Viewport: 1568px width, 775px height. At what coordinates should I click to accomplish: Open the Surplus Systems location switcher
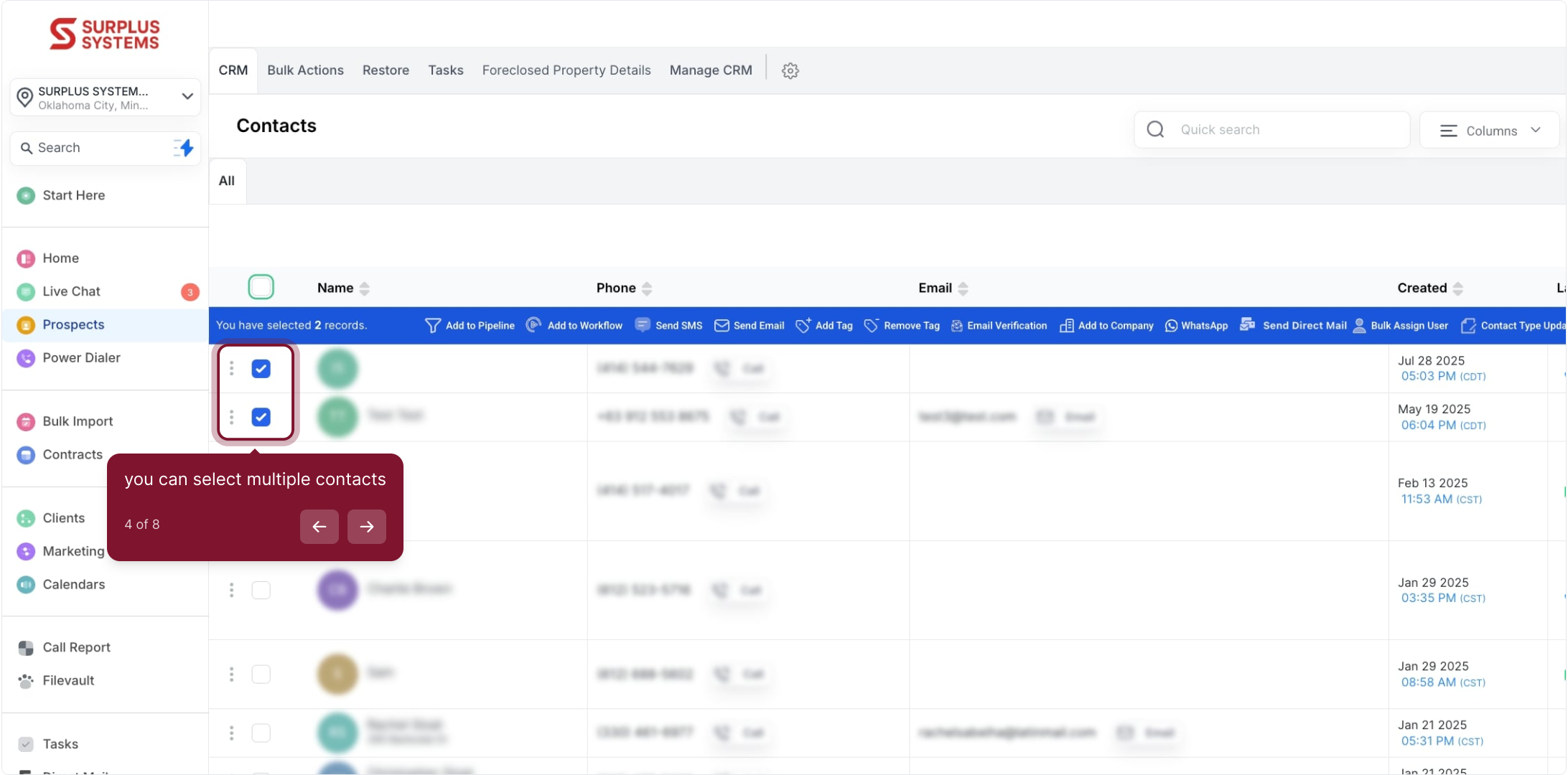tap(106, 98)
